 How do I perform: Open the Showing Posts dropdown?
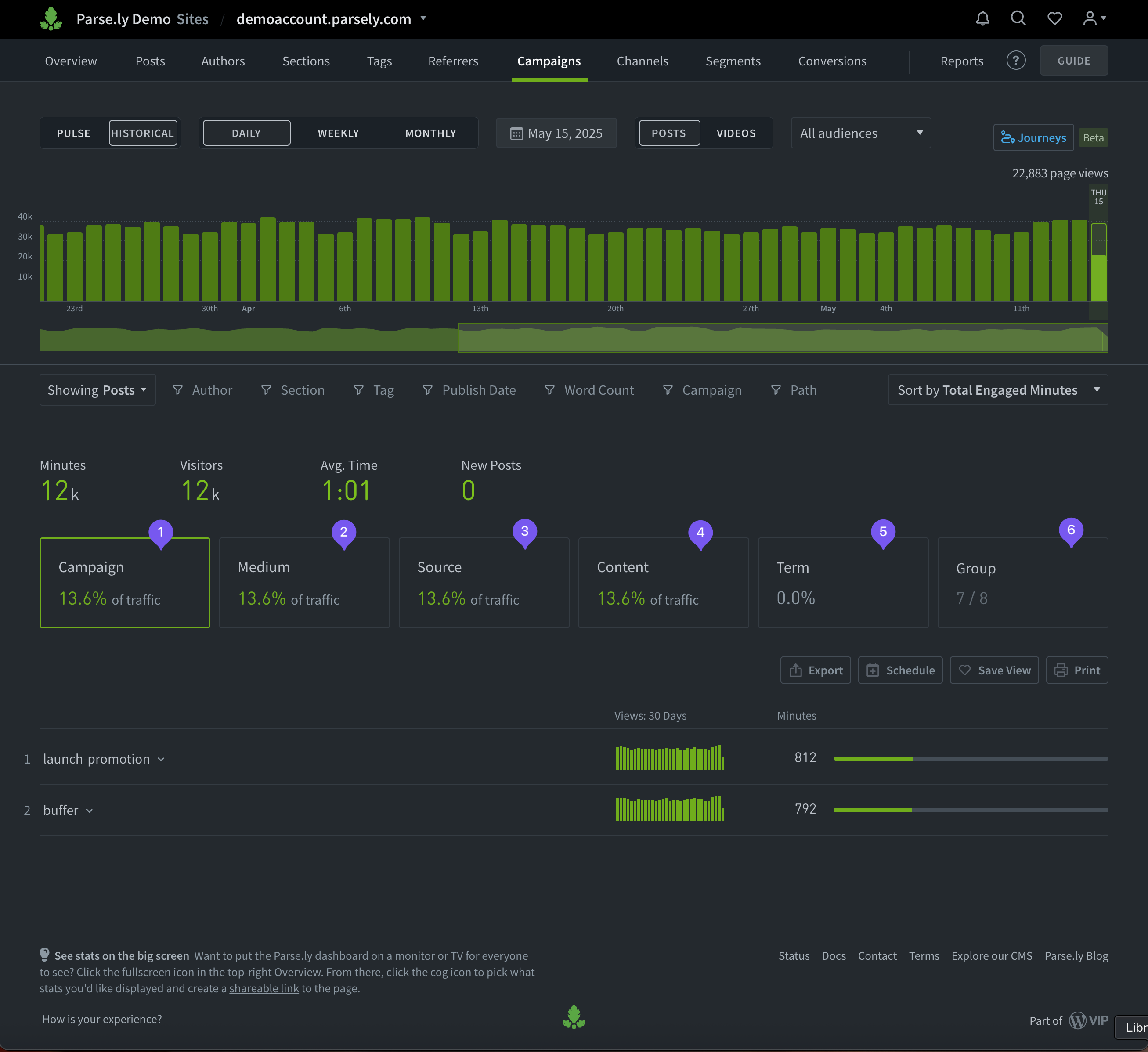pos(97,390)
